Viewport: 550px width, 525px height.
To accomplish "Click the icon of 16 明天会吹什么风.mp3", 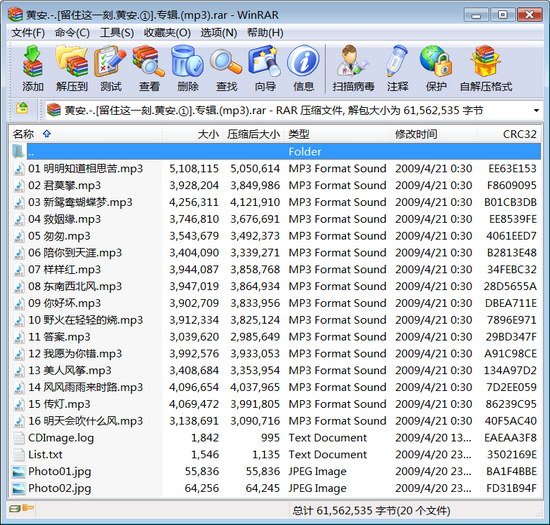I will 19,421.
